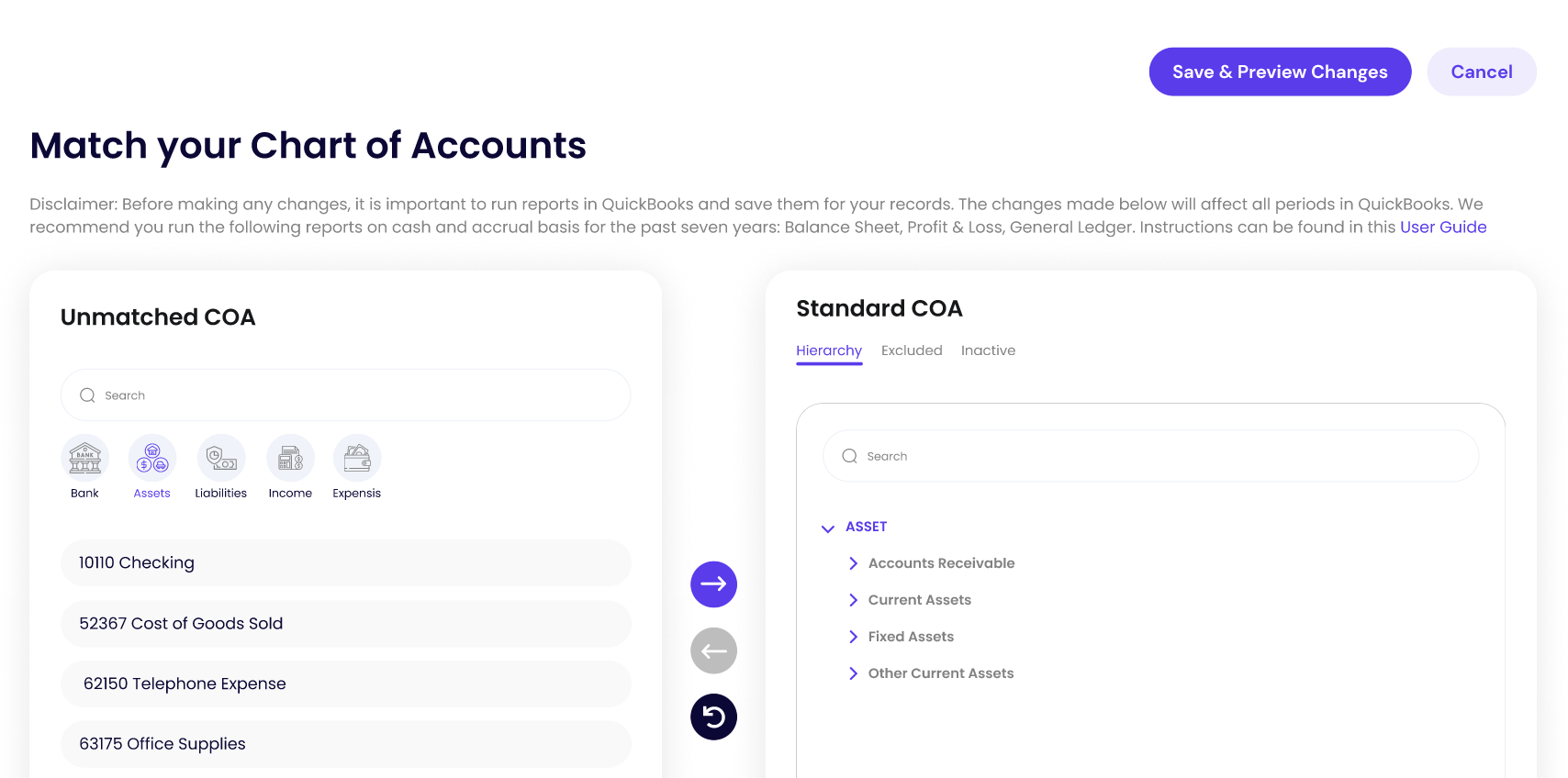
Task: Click the dark undo reset button
Action: coord(713,717)
